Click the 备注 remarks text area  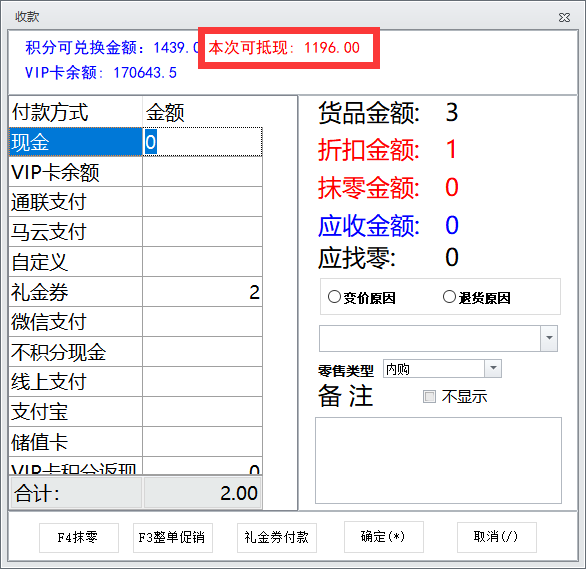tap(438, 460)
